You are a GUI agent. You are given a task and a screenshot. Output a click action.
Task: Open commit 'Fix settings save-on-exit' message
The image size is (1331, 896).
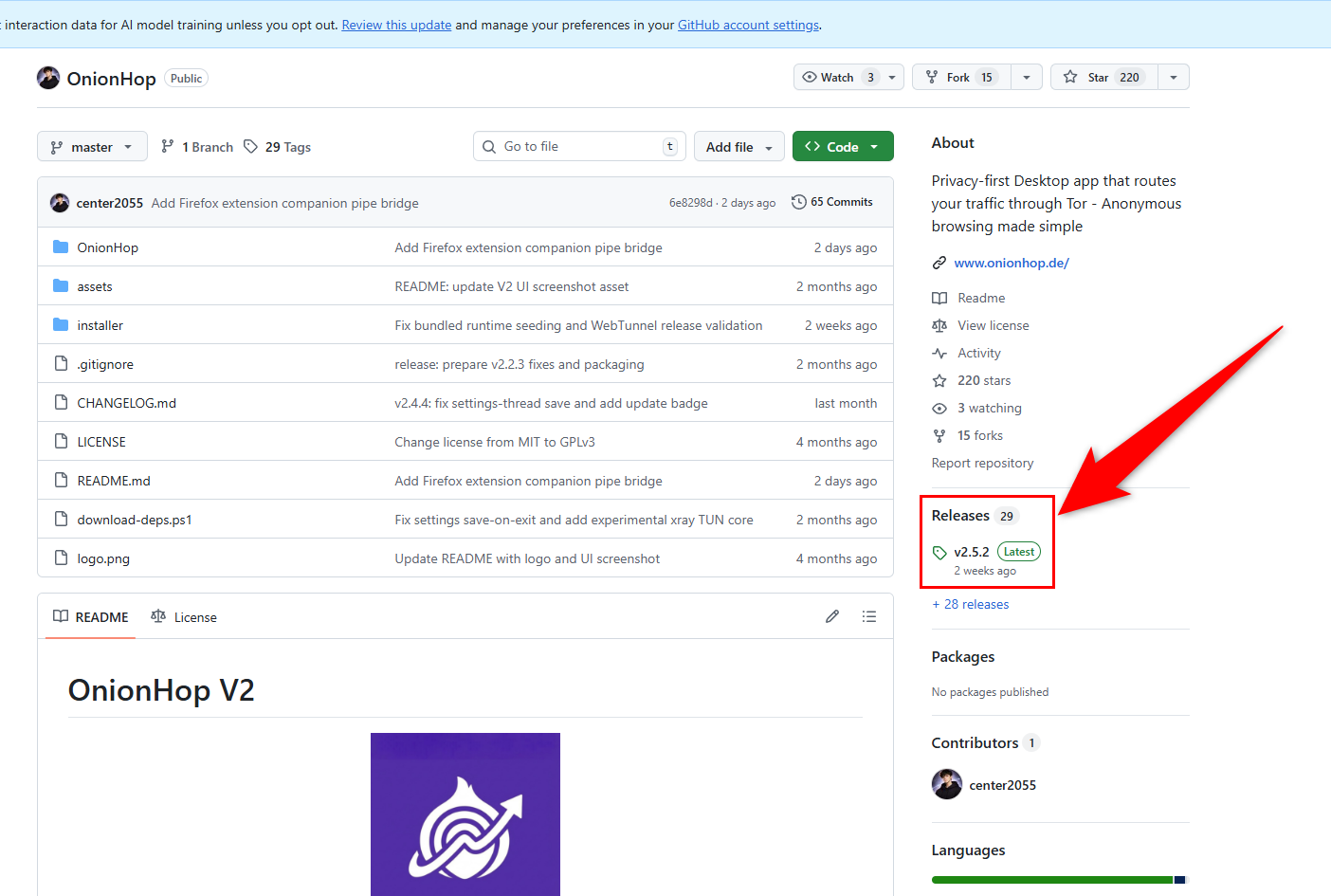(574, 520)
